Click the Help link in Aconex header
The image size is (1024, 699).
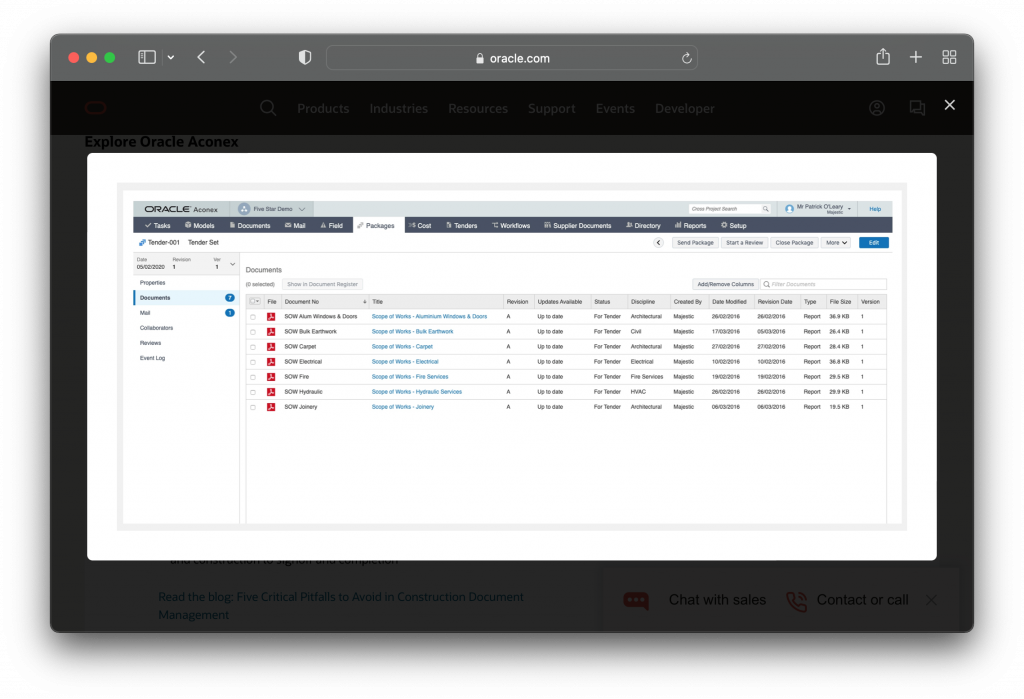875,209
